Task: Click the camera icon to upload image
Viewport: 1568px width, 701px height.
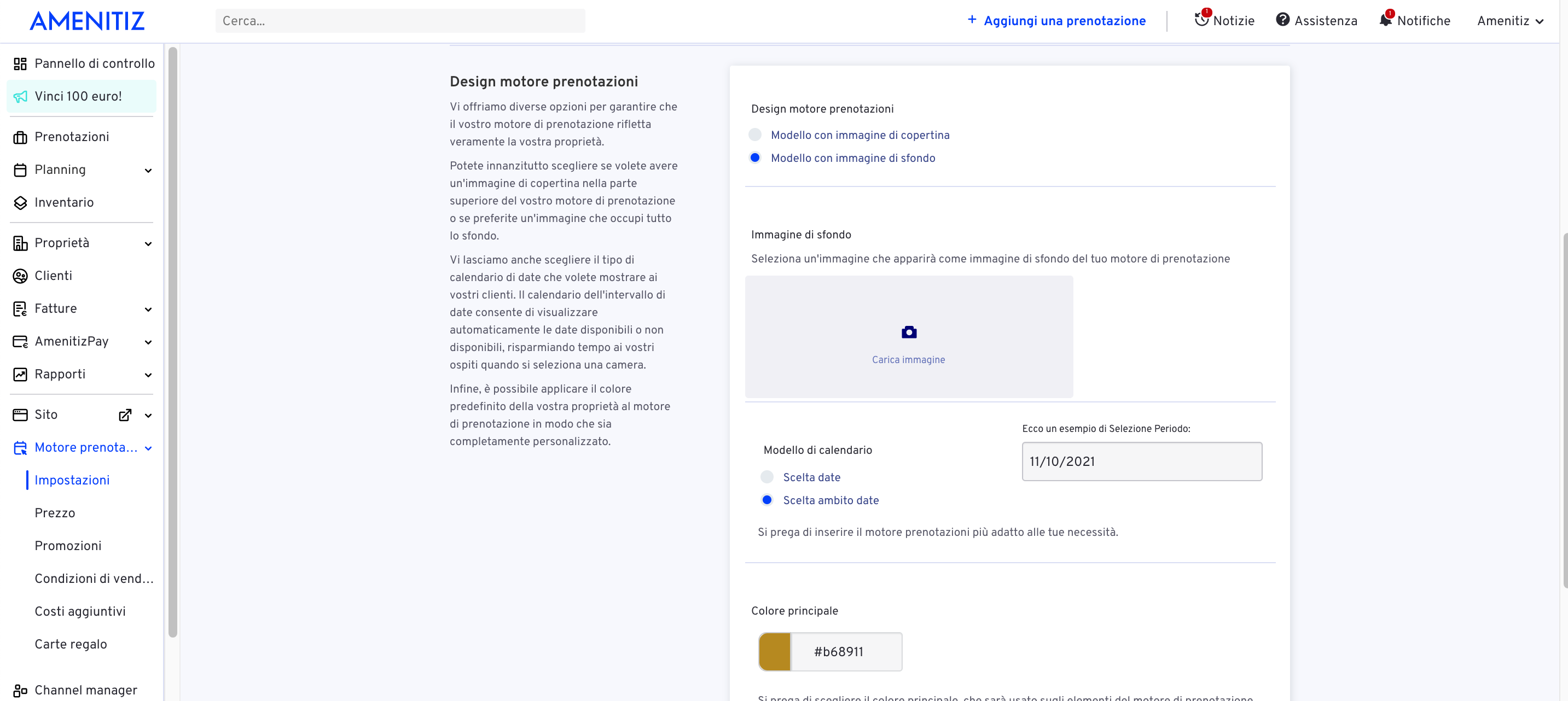Action: 909,332
